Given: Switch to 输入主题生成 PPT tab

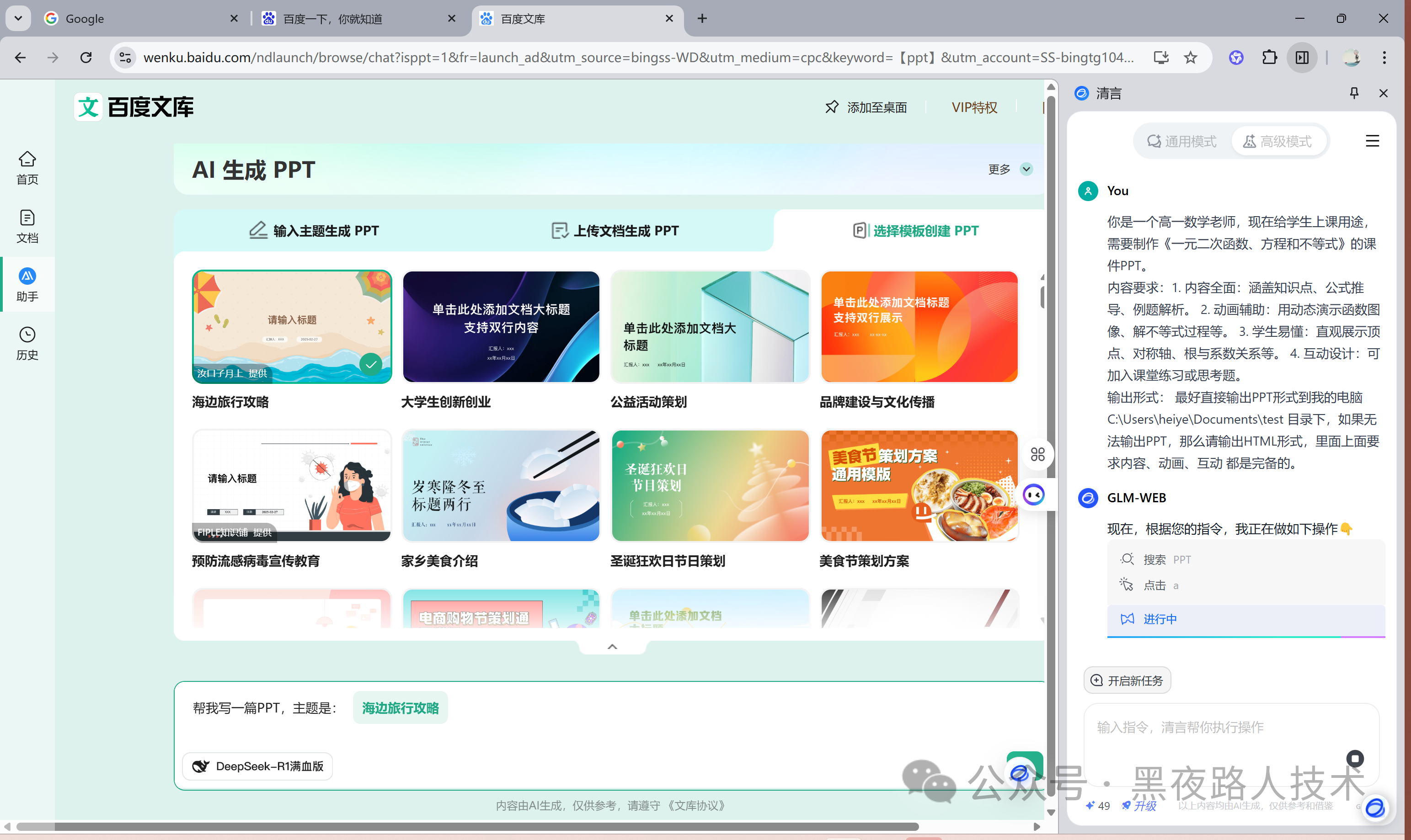Looking at the screenshot, I should coord(315,230).
